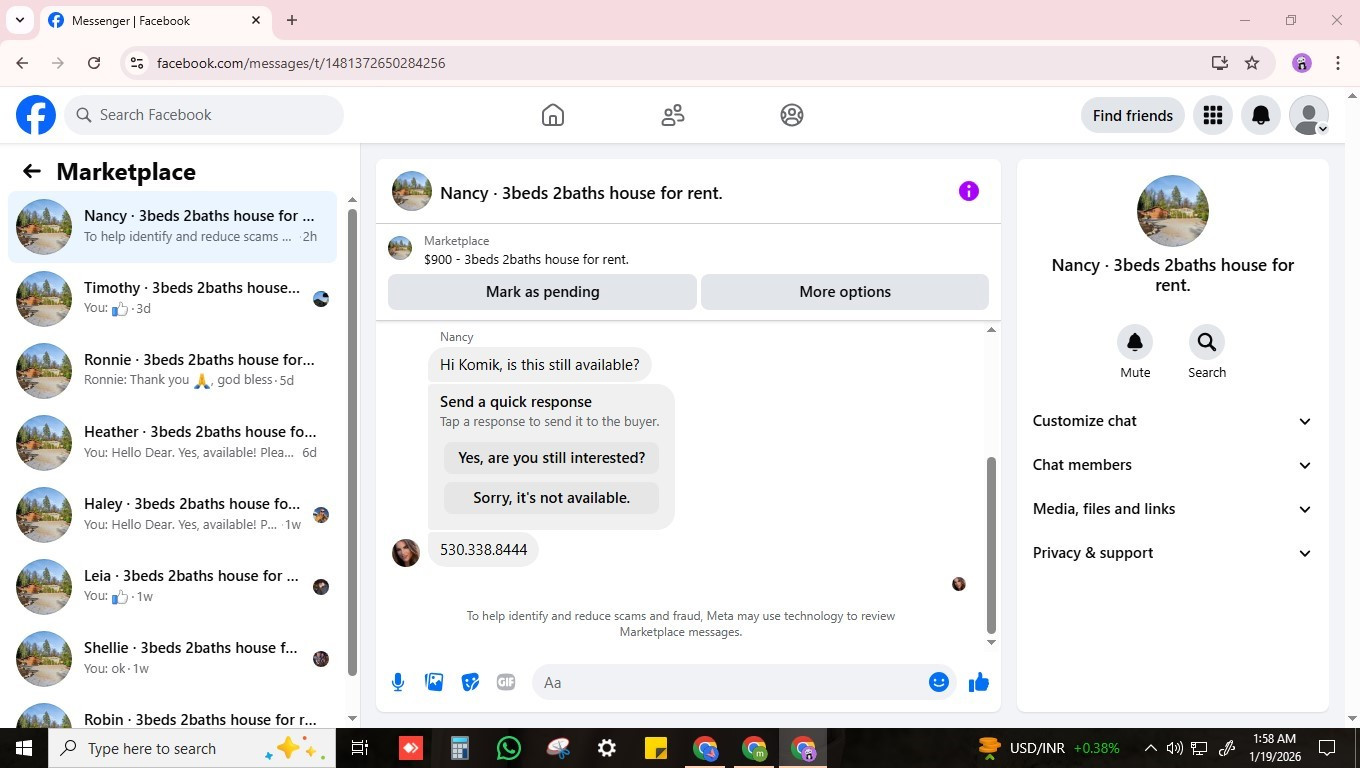The image size is (1360, 768).
Task: Click the Chrome install app icon
Action: pos(1219,63)
